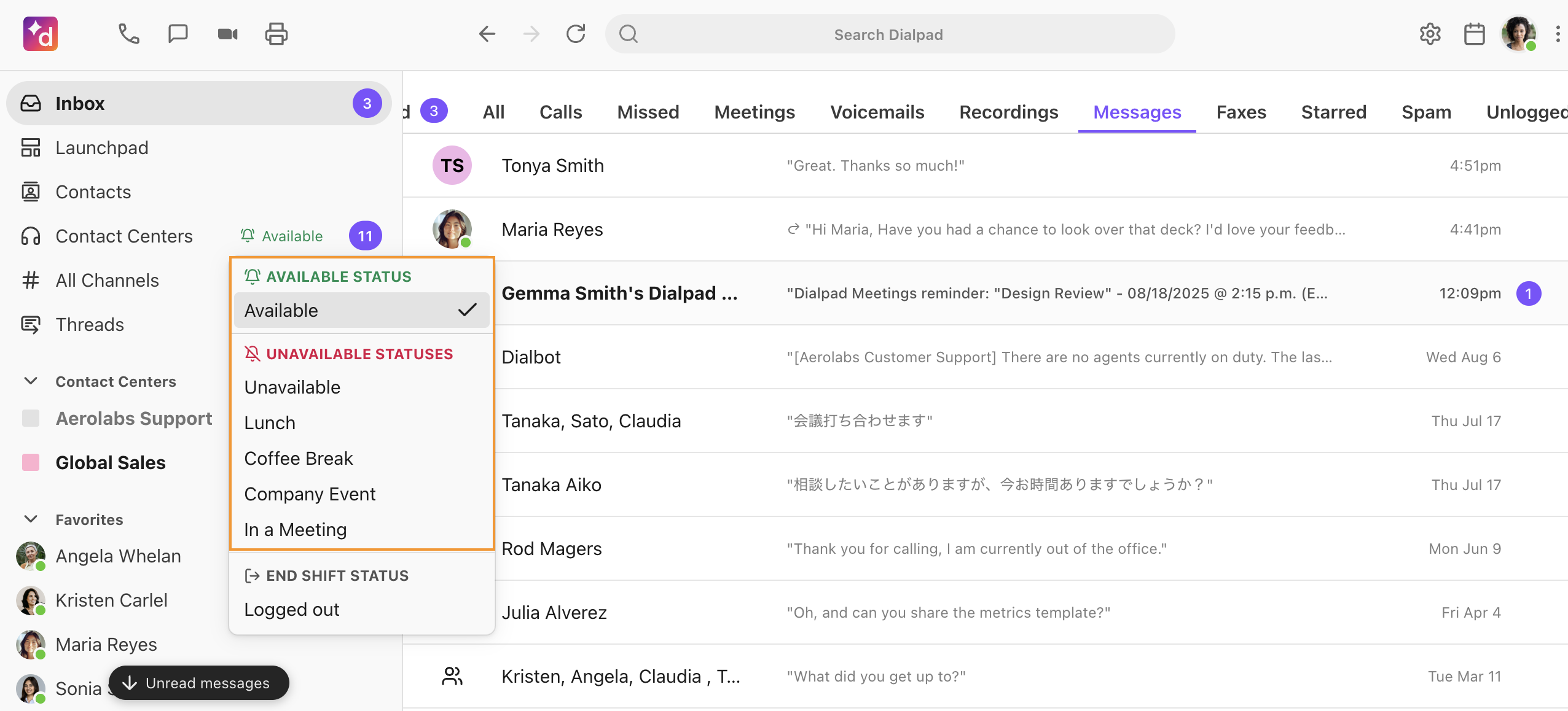Open the fax printer icon
This screenshot has width=1568, height=711.
tap(276, 34)
